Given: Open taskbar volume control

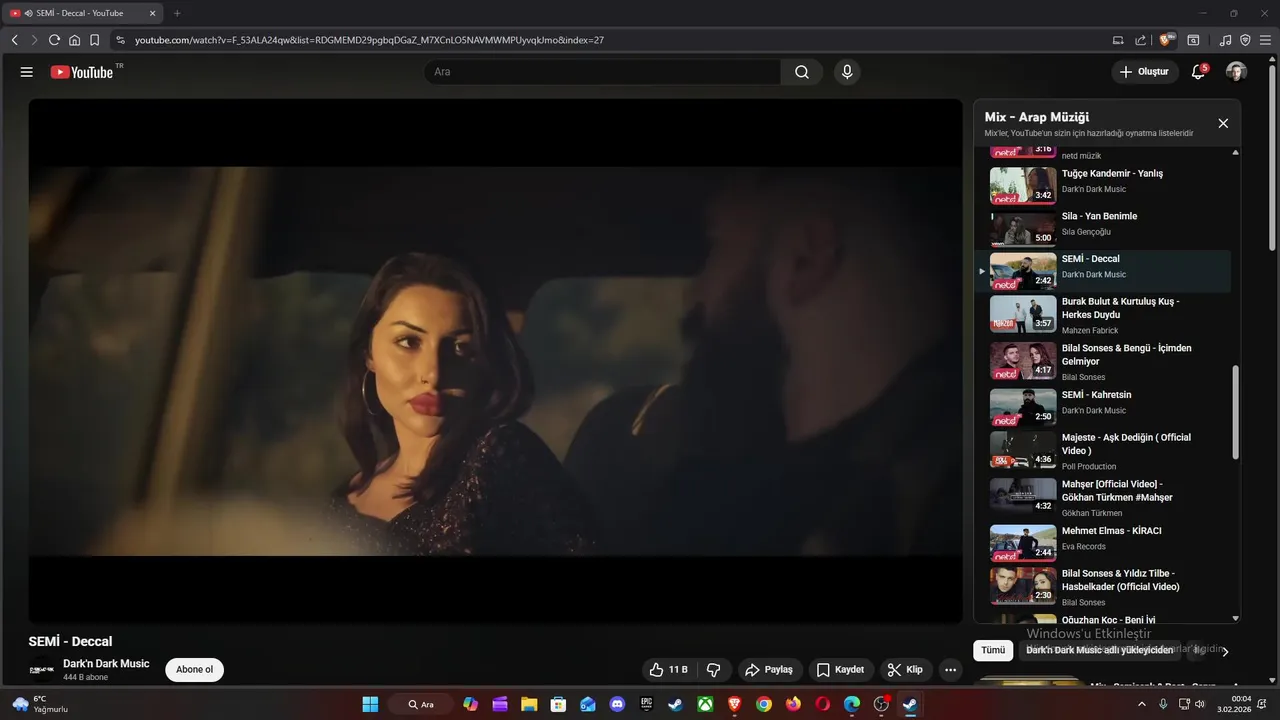Looking at the screenshot, I should click(1202, 704).
